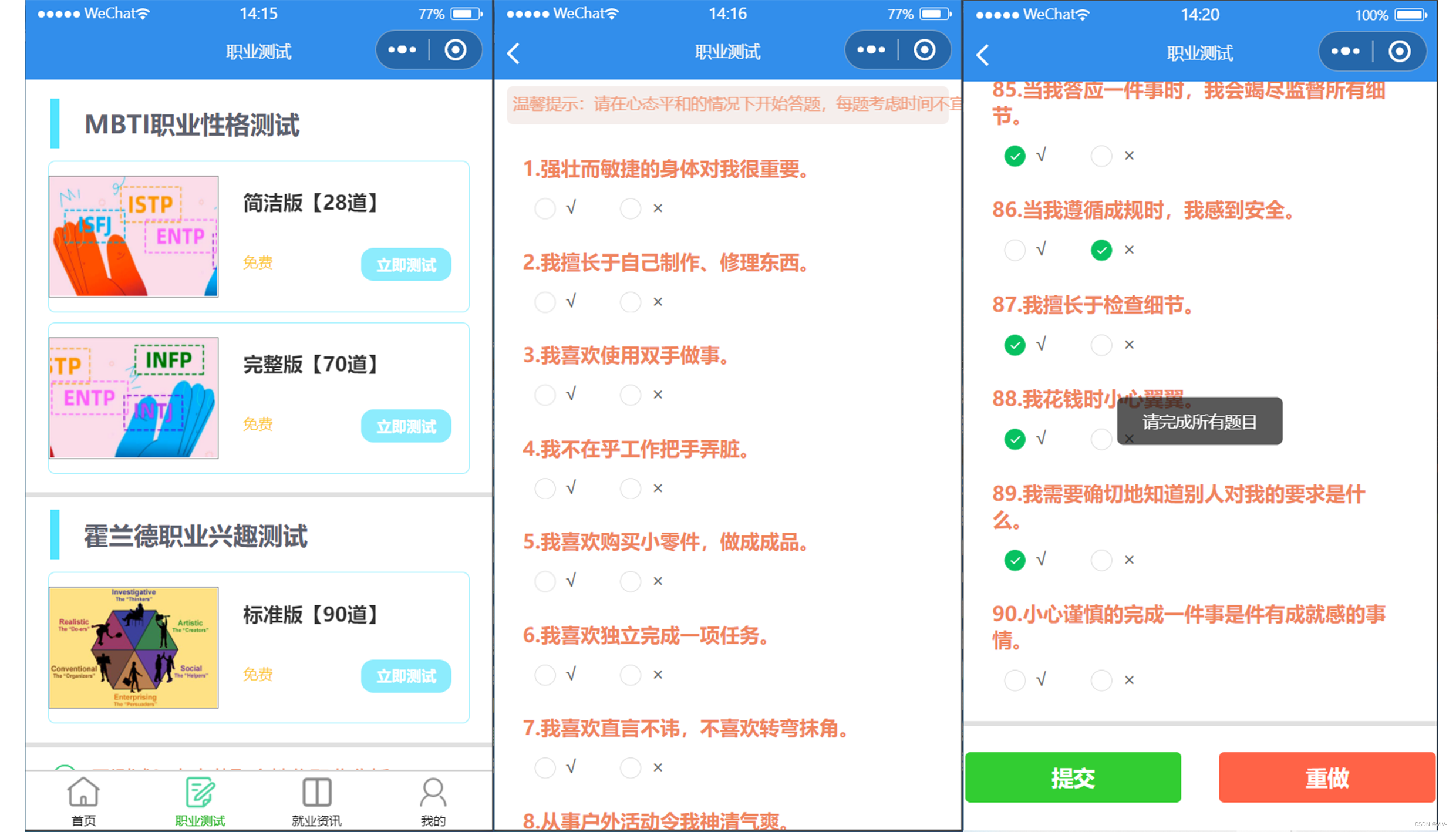Image resolution: width=1456 pixels, height=832 pixels.
Task: Open three-dots menu on rightmost screen
Action: [x=1345, y=52]
